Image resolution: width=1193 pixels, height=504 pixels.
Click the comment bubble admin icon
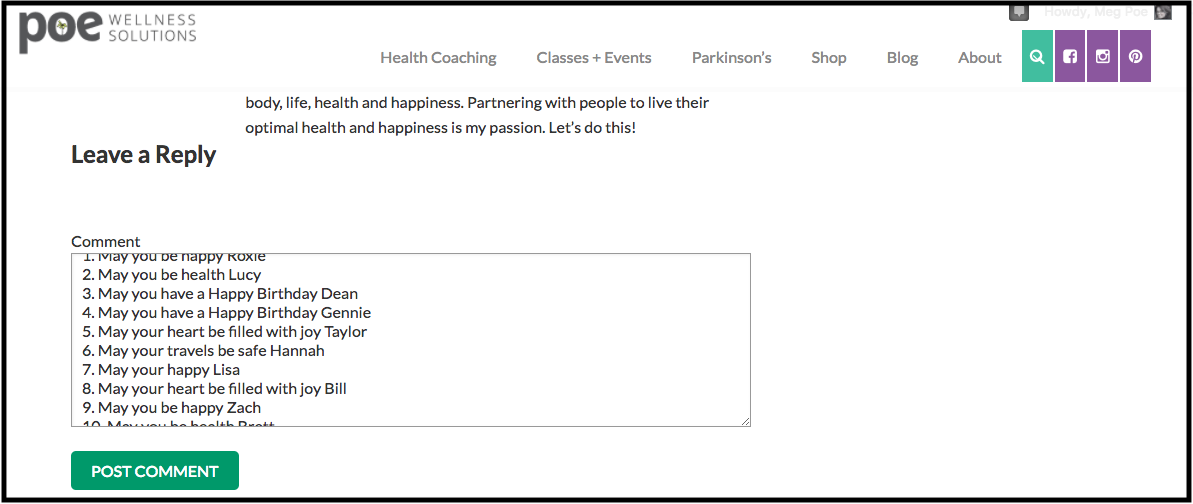click(1020, 12)
